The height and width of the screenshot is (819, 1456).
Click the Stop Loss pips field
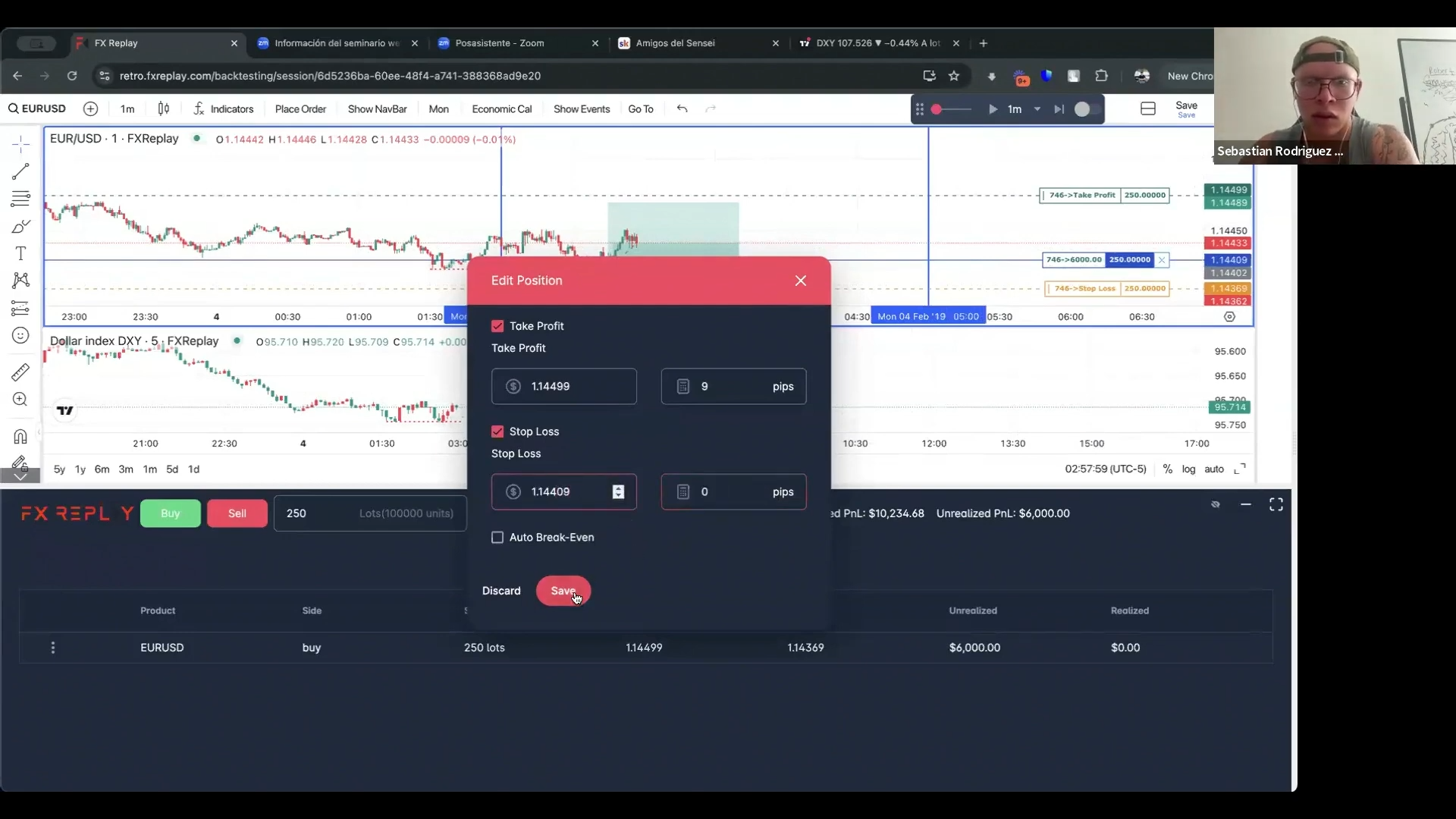coord(734,492)
